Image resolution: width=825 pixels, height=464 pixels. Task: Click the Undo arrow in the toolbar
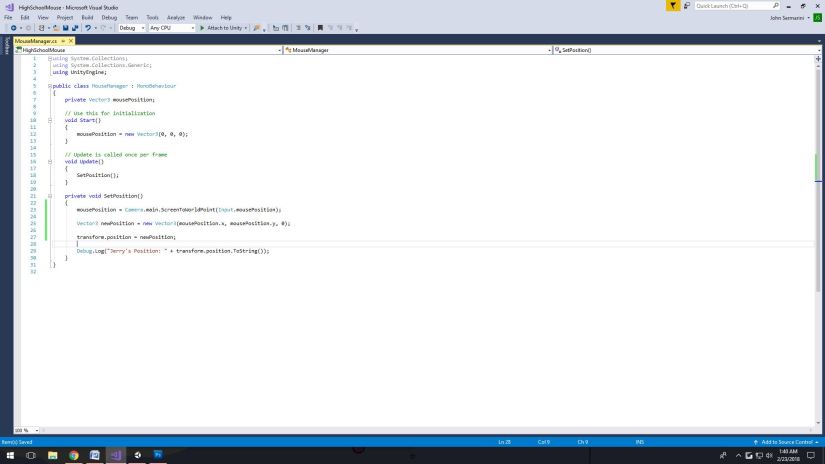89,28
